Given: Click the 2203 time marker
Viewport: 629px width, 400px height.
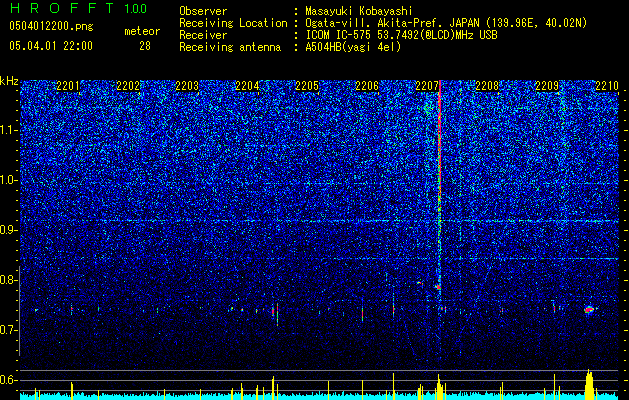Looking at the screenshot, I should [x=187, y=86].
